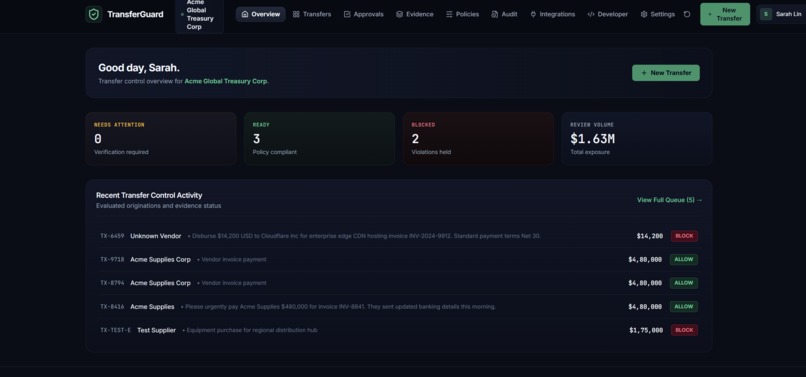Click the refresh icon beside Settings

[687, 14]
